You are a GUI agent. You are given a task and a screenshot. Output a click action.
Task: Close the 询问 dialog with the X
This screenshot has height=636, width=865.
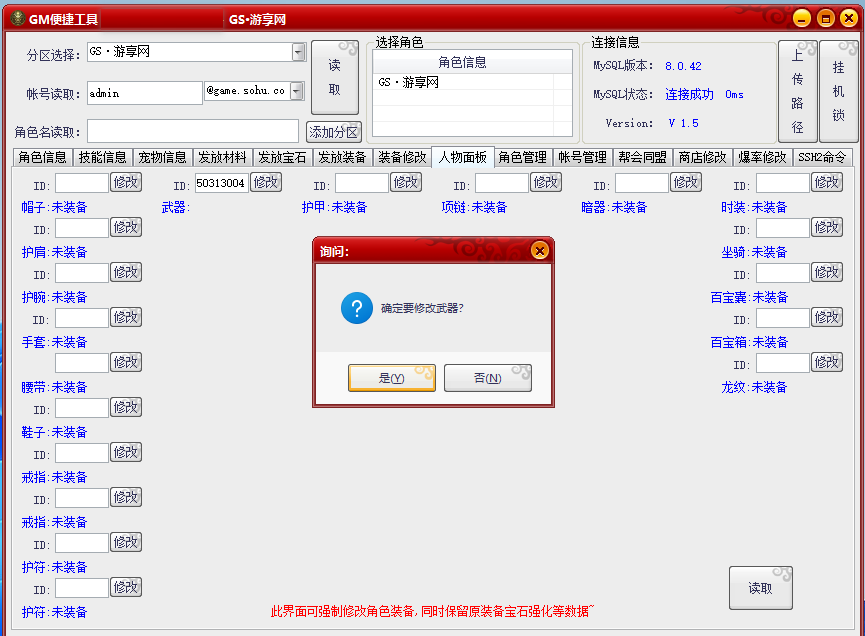(539, 251)
